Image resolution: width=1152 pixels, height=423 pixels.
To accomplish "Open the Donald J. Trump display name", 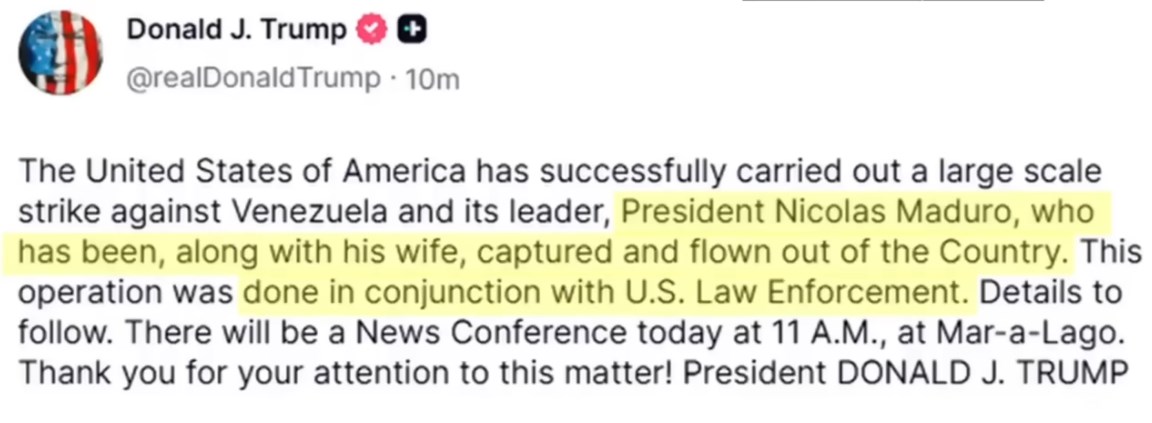I will (236, 32).
